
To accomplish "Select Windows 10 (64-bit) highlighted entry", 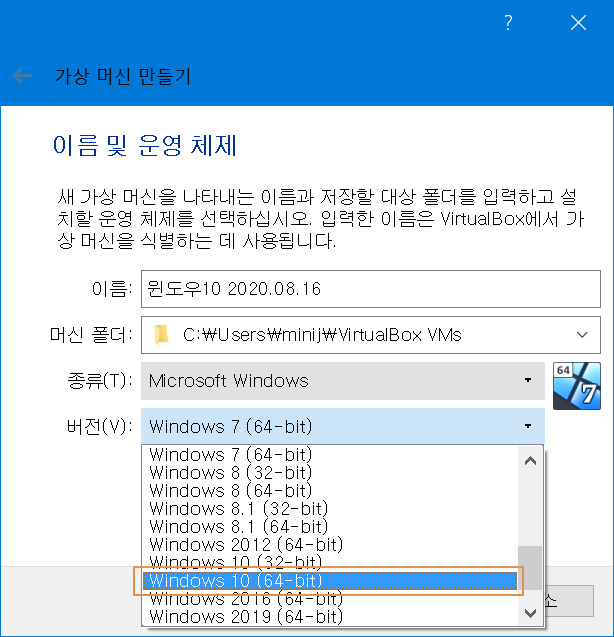I will tap(330, 581).
